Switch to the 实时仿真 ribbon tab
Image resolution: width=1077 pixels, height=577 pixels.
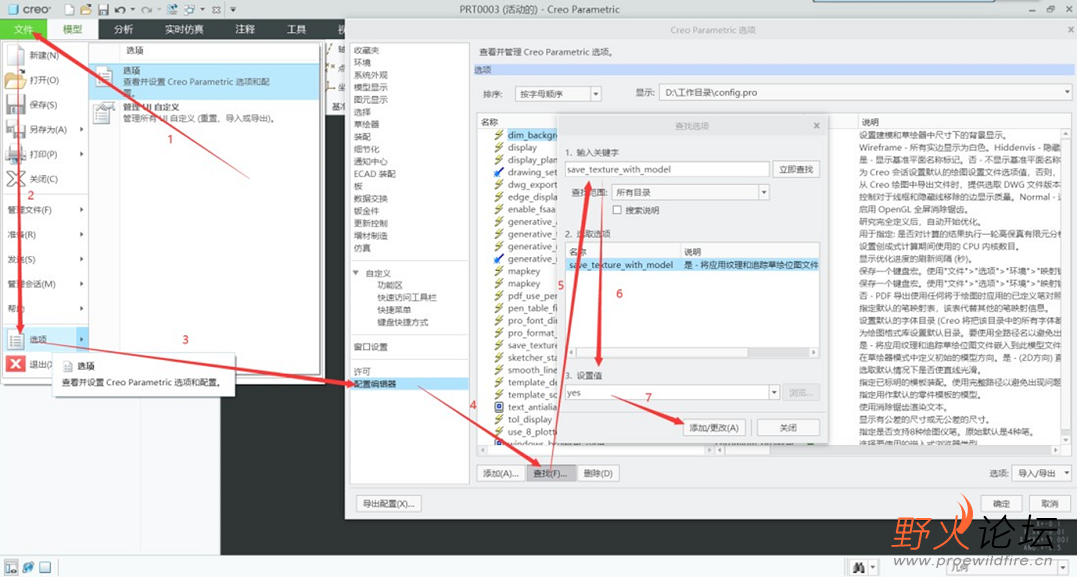click(184, 29)
